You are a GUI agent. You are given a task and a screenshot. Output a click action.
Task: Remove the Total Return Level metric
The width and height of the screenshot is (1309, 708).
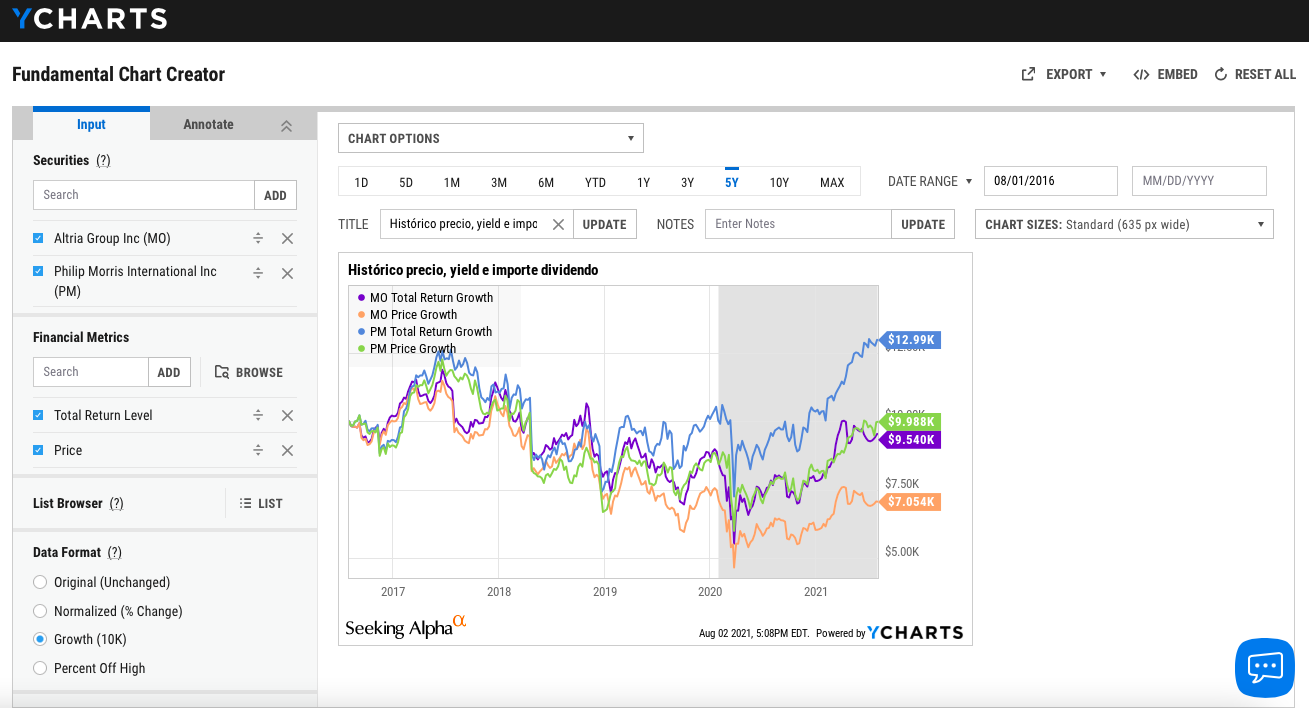[287, 416]
